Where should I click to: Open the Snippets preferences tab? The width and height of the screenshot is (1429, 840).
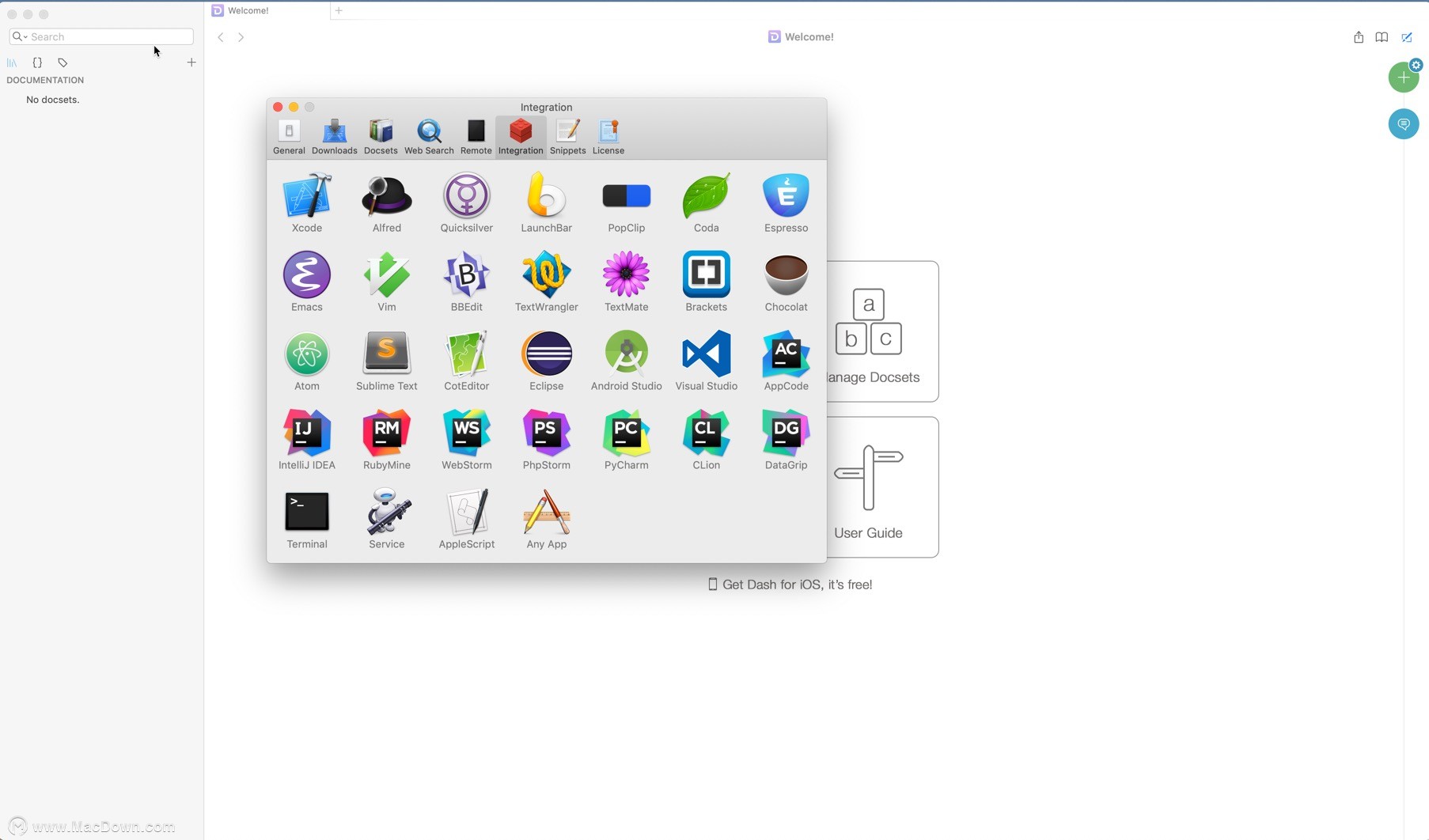[x=568, y=137]
